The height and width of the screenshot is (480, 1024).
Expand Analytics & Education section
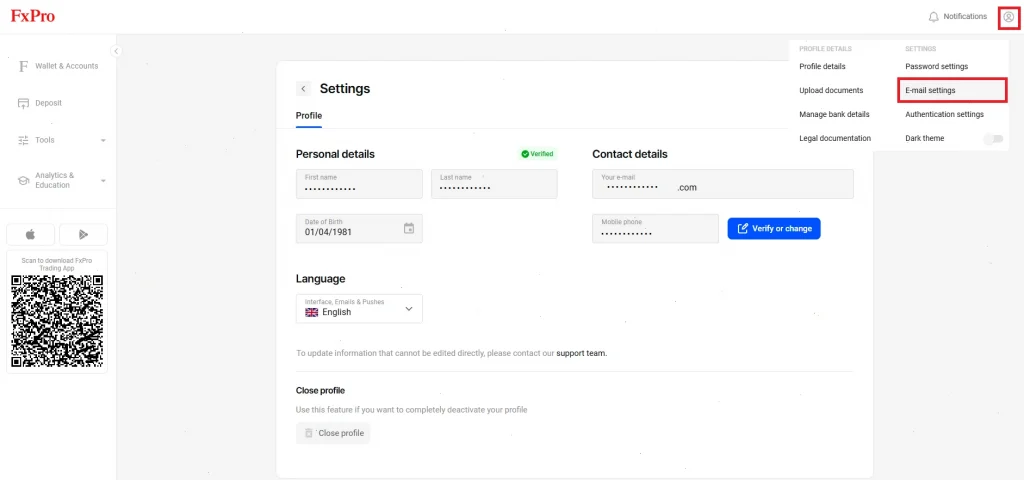pyautogui.click(x=60, y=180)
